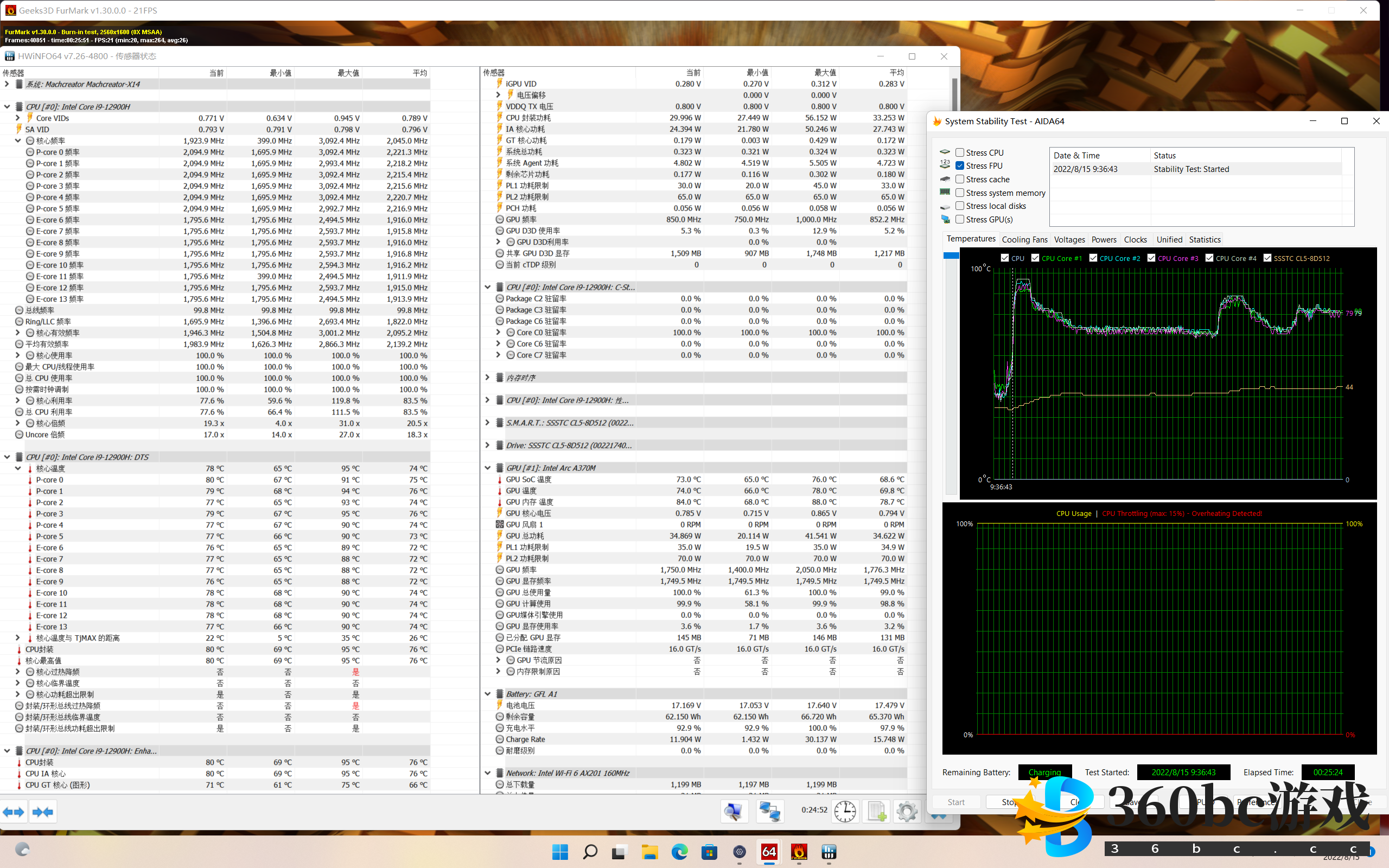Open the Statistics tab in AIDA64
The image size is (1389, 868).
(x=1205, y=239)
